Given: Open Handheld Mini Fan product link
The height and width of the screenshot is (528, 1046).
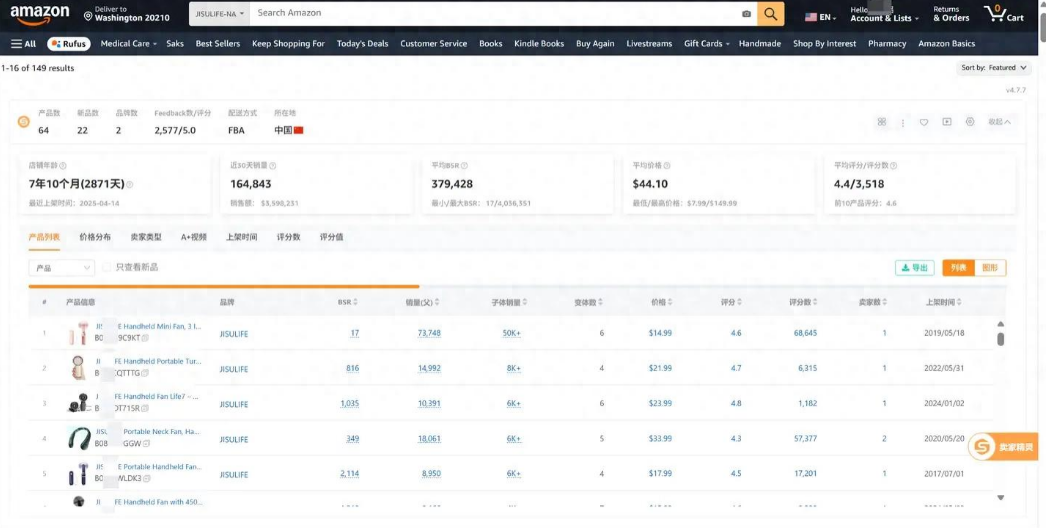Looking at the screenshot, I should [x=148, y=326].
